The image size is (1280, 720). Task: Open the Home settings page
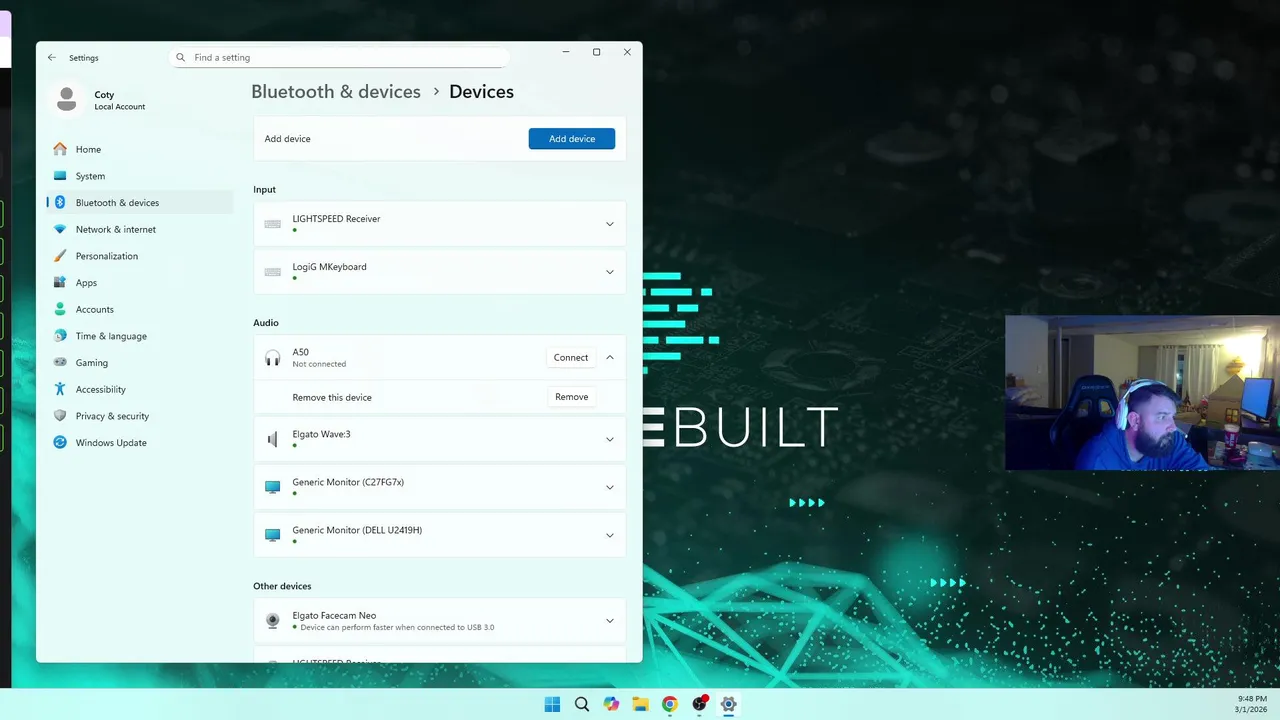[140, 149]
